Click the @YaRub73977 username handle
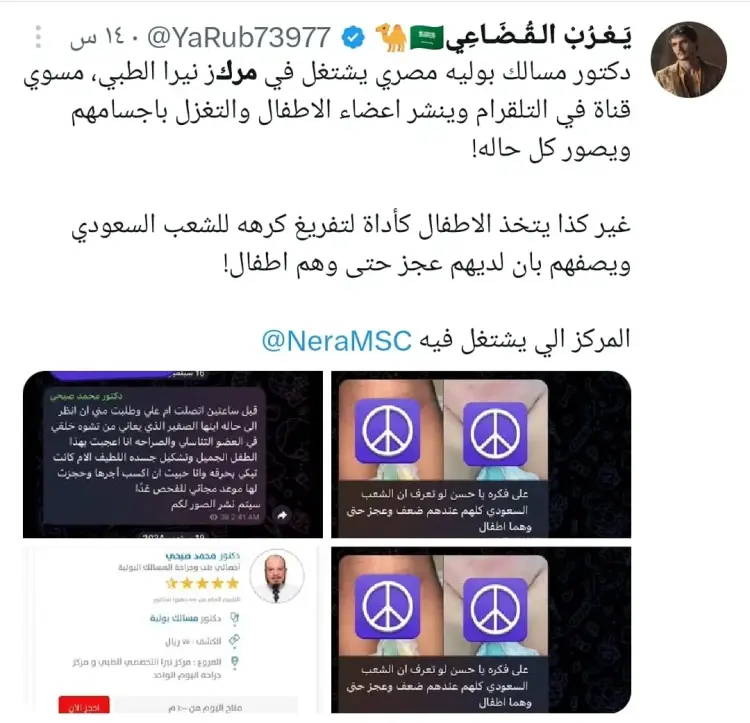This screenshot has height=723, width=750. point(239,37)
